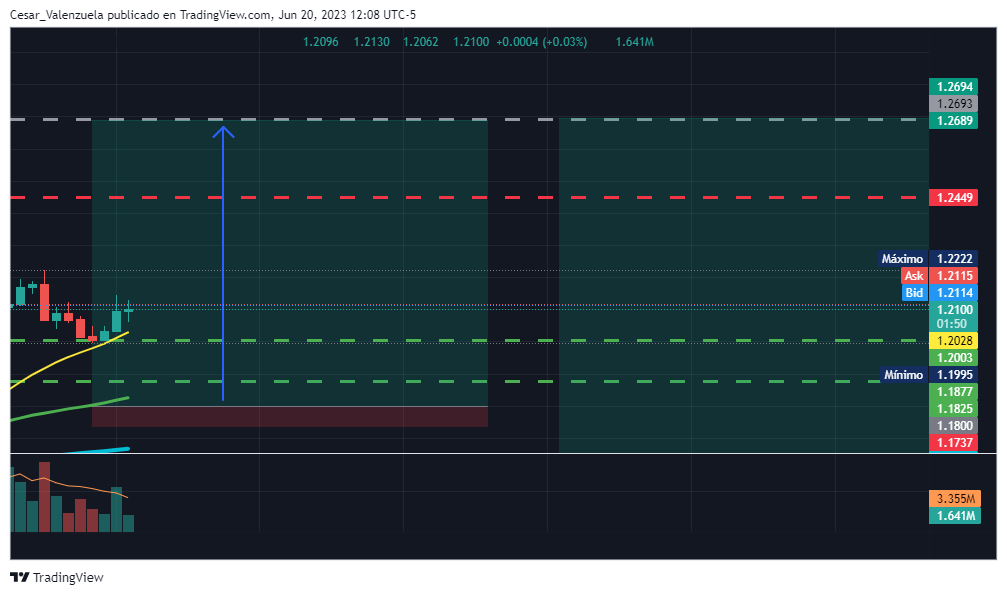Screen dimensions: 1007x595
Task: Click the tallest red volume bar
Action: pyautogui.click(x=44, y=497)
